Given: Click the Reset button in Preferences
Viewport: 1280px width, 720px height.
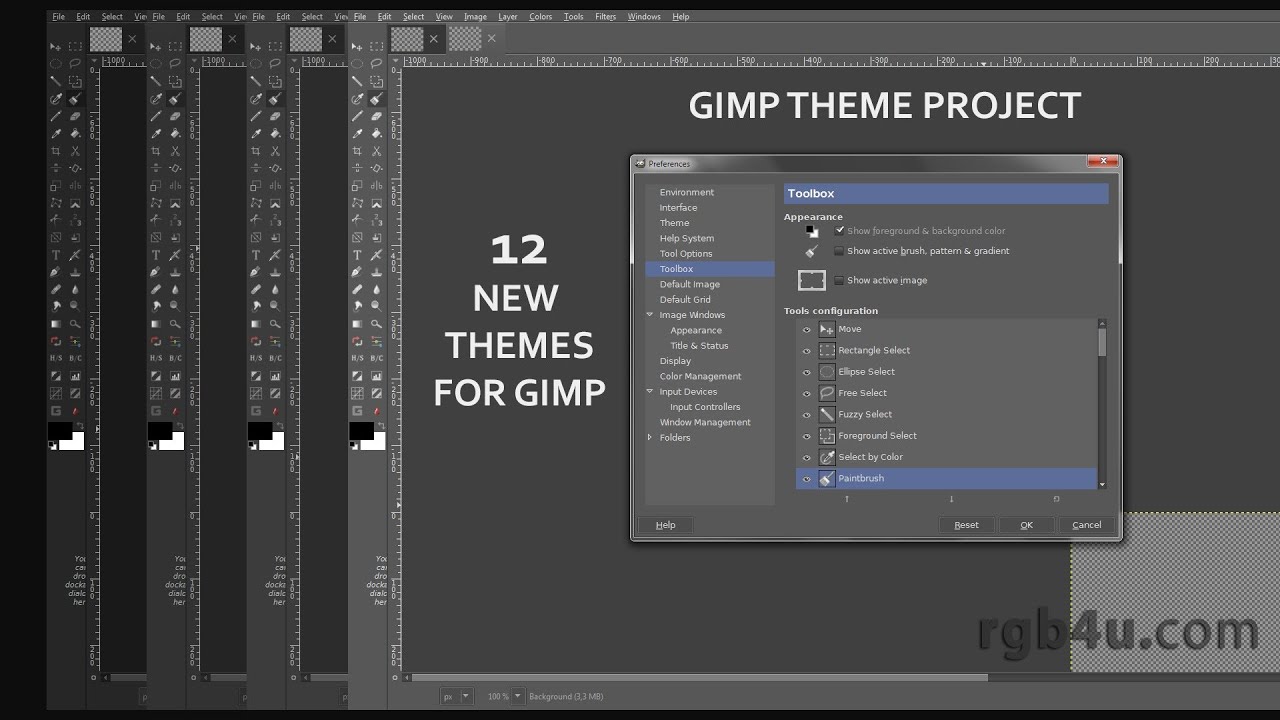Looking at the screenshot, I should click(966, 525).
